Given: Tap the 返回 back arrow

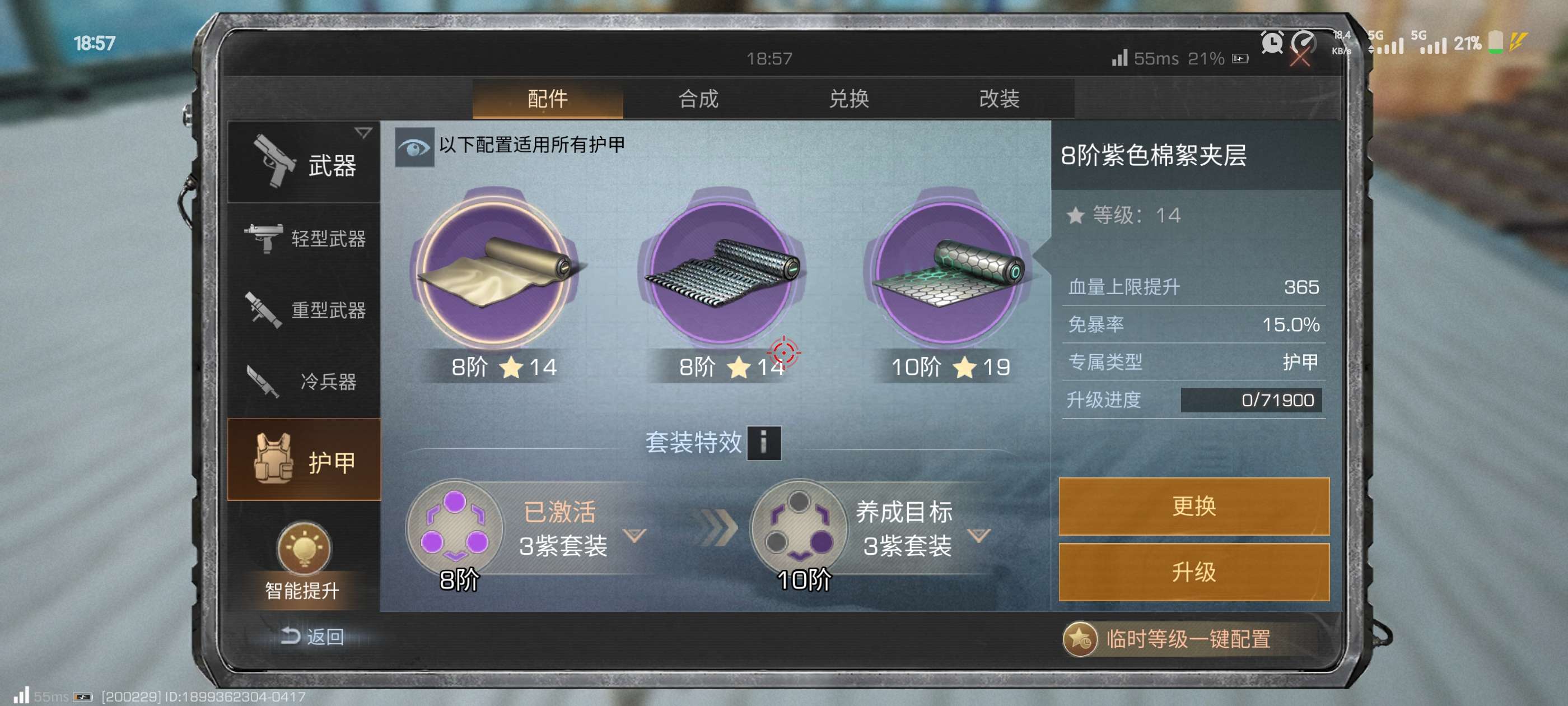Looking at the screenshot, I should [290, 636].
